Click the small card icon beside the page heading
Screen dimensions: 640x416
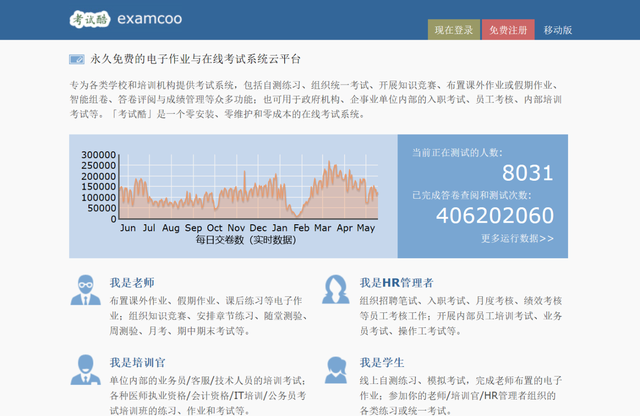coord(77,60)
